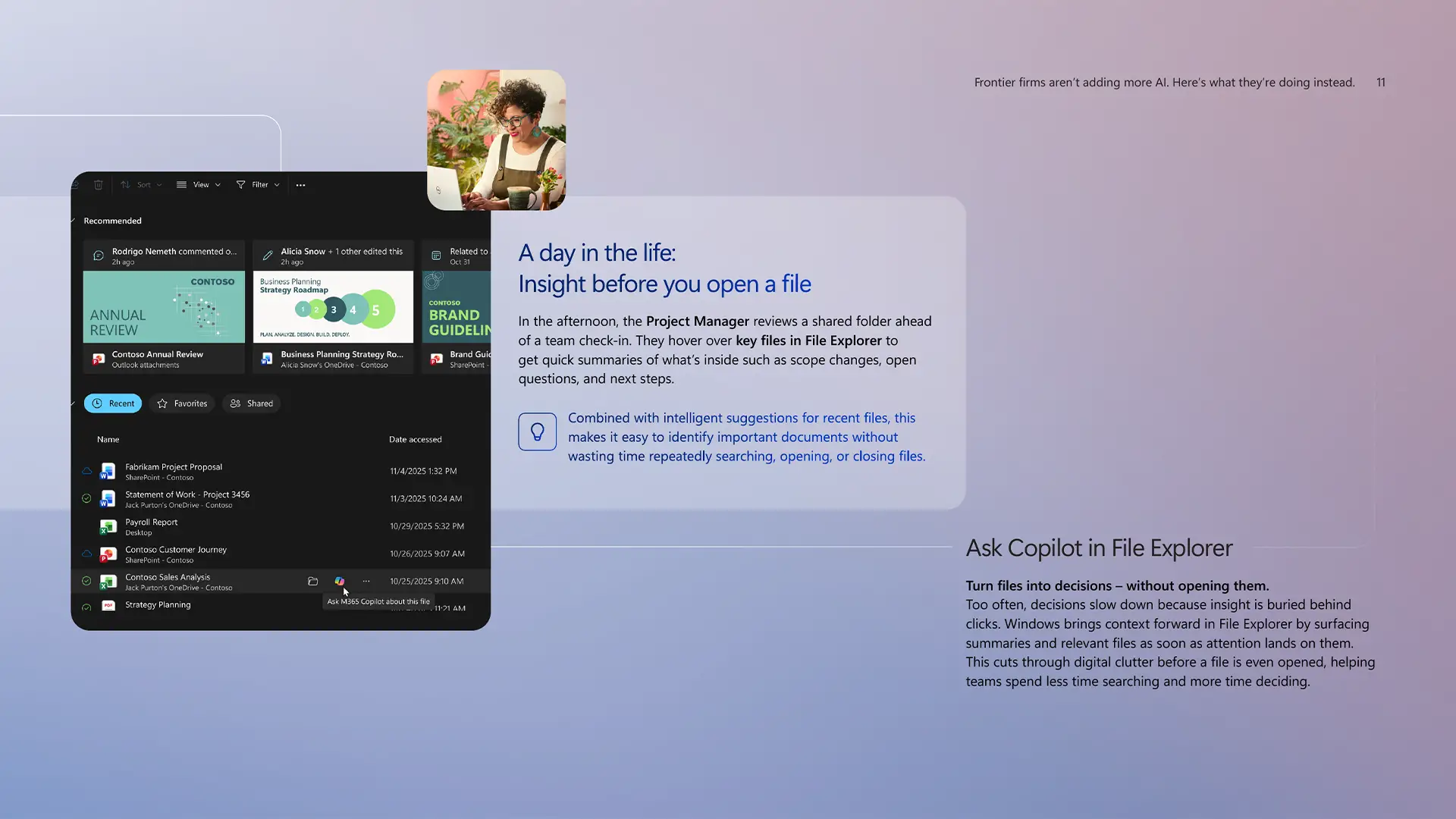
Task: Click PowerPoint icon of Contoso Annual Review card
Action: tap(99, 359)
